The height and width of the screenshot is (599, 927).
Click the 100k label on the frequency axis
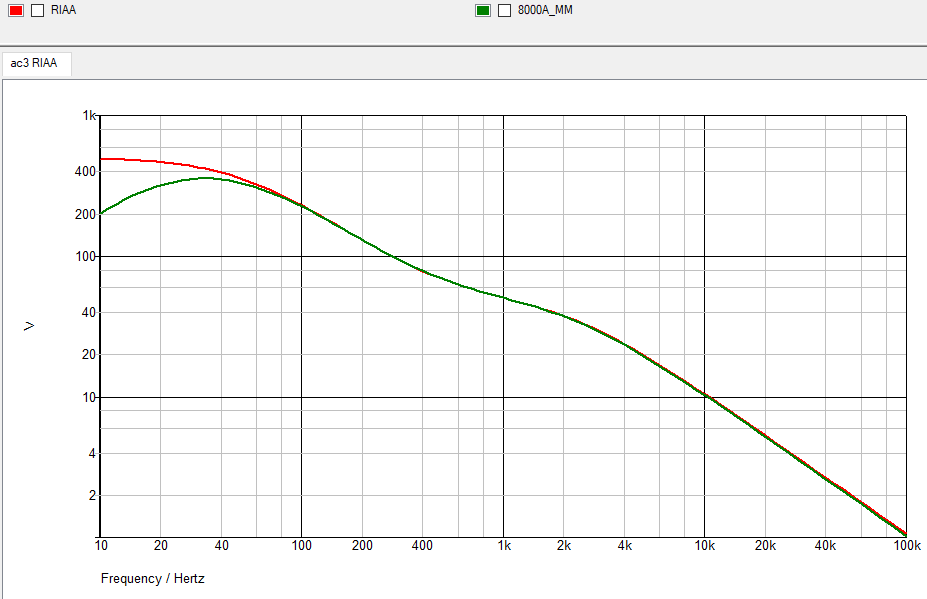(x=906, y=545)
